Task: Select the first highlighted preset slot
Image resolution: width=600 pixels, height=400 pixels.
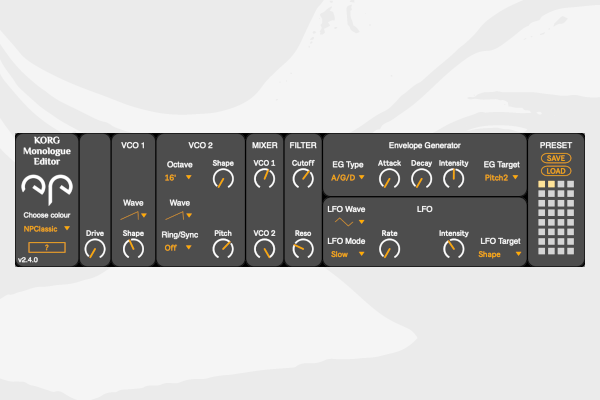Action: pyautogui.click(x=539, y=185)
